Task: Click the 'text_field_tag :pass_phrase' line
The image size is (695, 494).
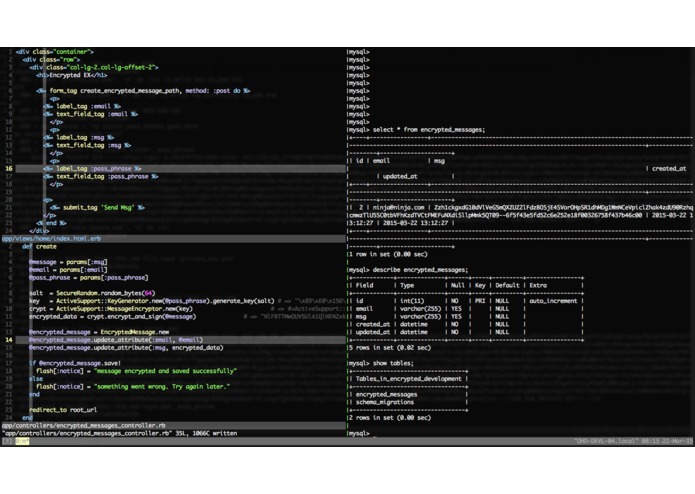Action: [101, 176]
